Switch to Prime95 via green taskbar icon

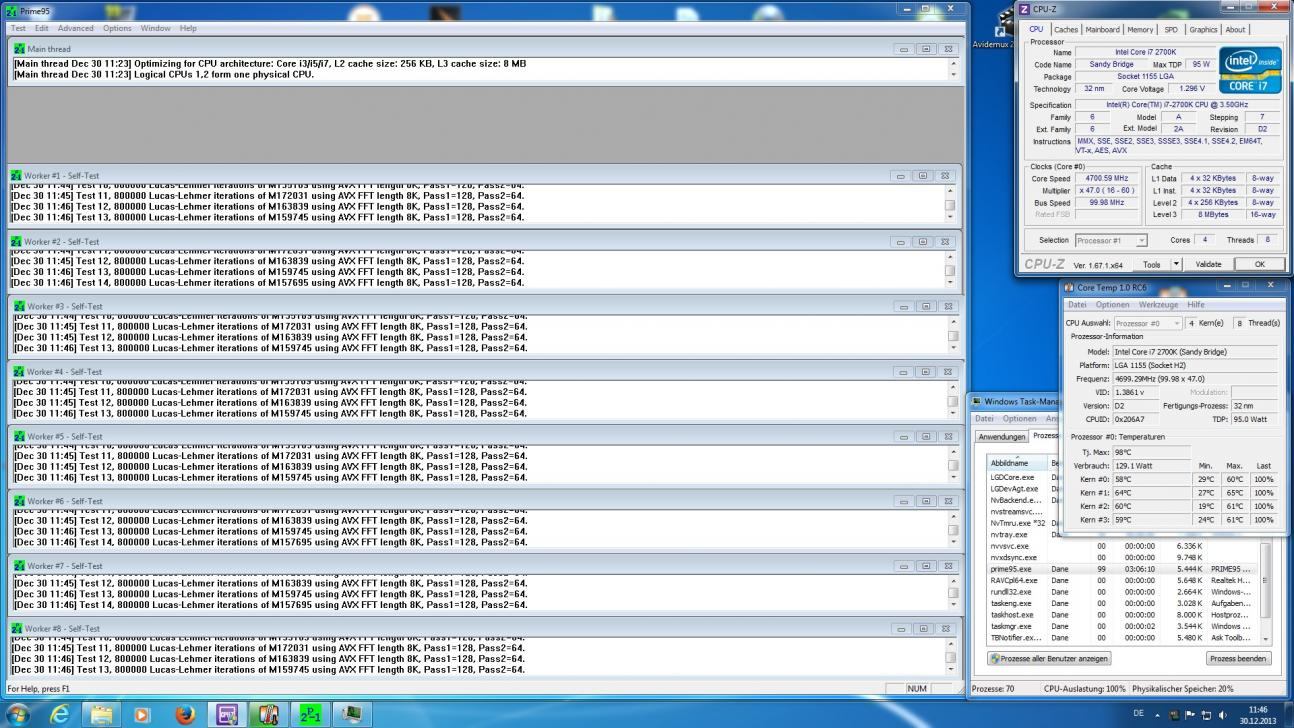310,714
